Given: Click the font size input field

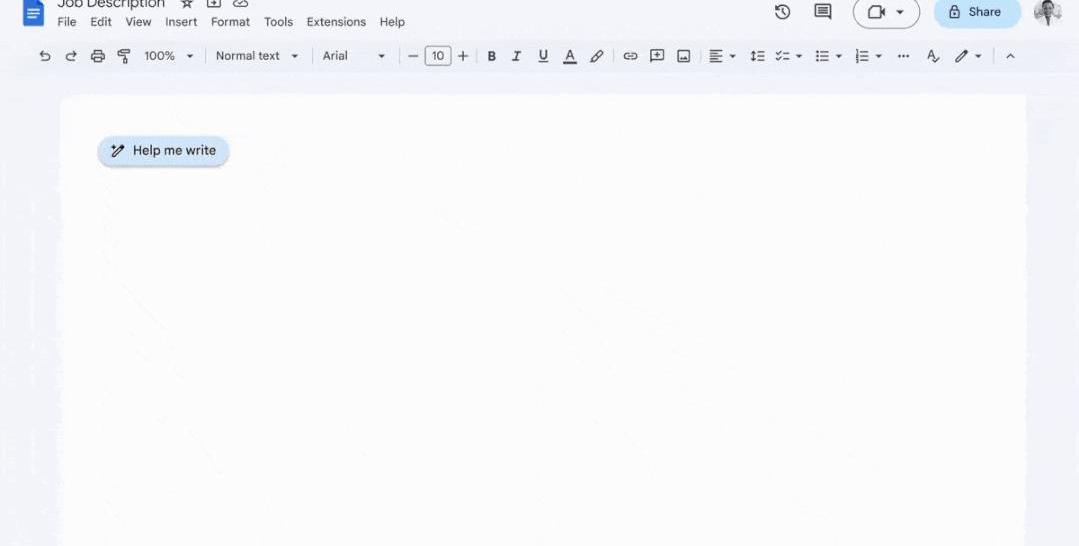Looking at the screenshot, I should pyautogui.click(x=438, y=56).
